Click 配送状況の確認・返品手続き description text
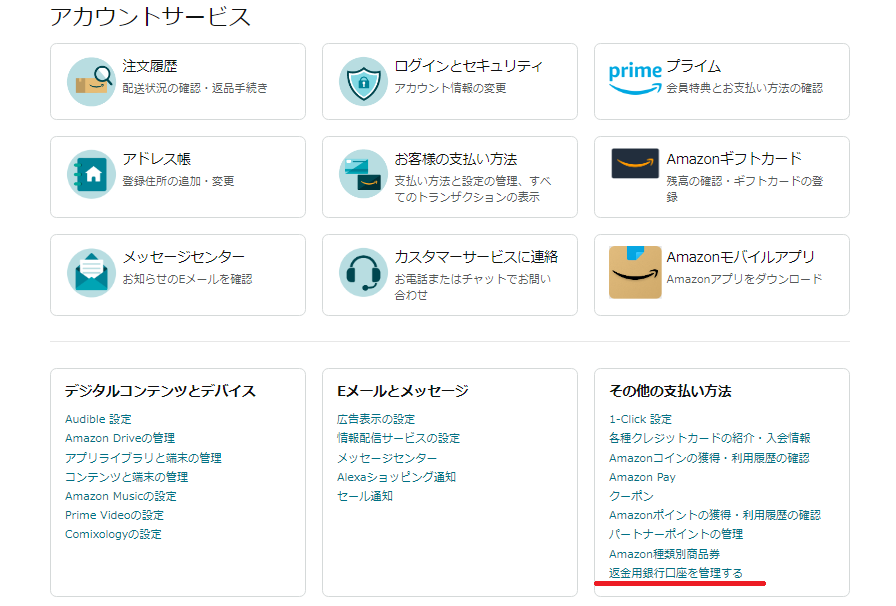896x606 pixels. [x=195, y=88]
